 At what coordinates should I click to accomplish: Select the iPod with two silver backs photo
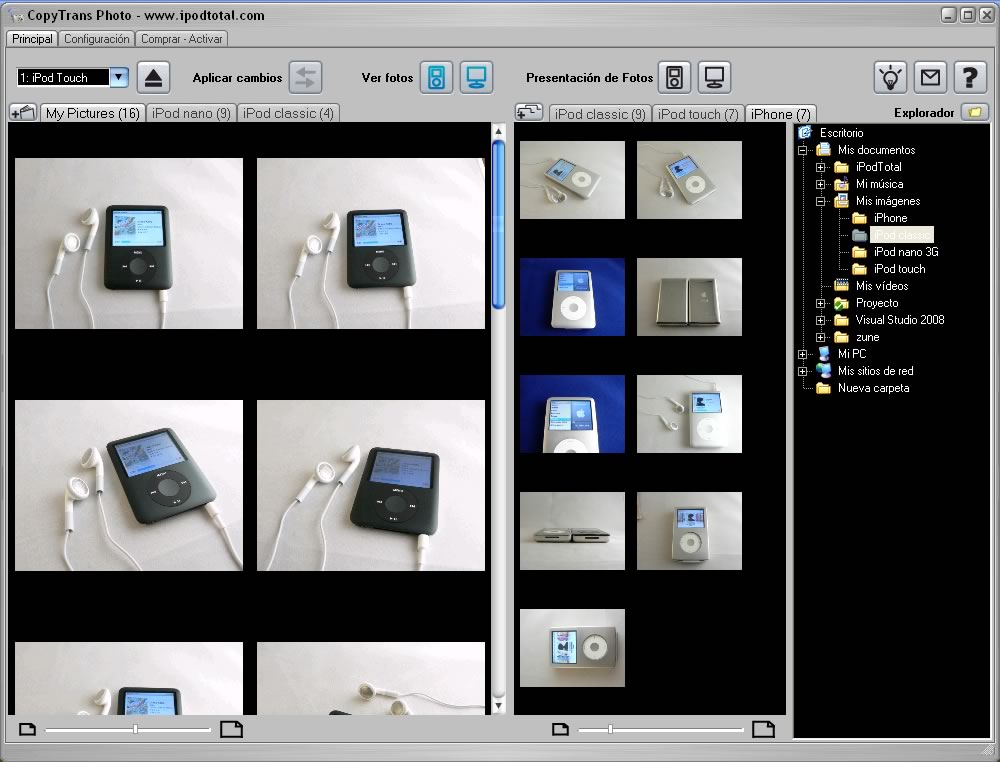(x=689, y=297)
